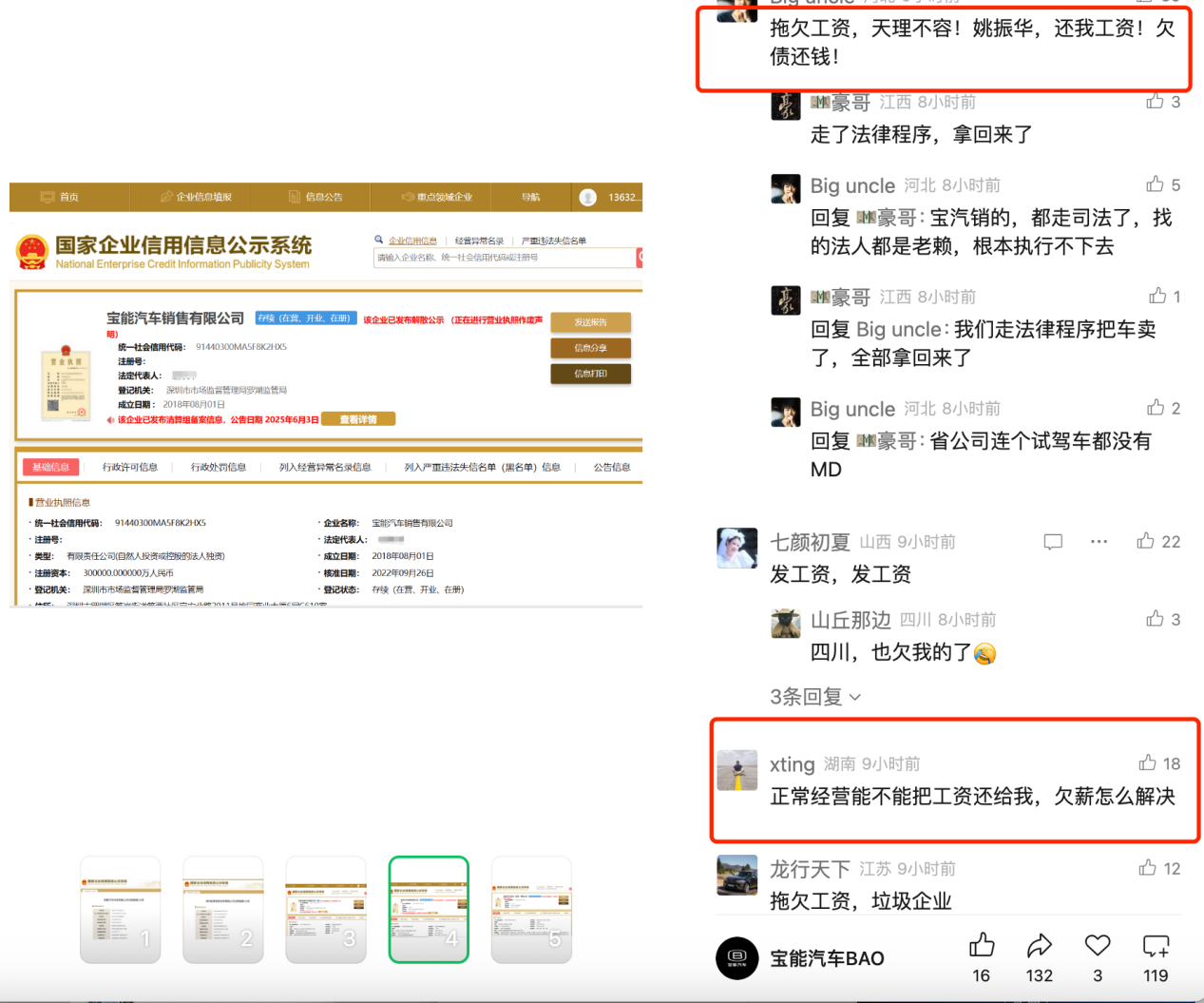The width and height of the screenshot is (1204, 1003).
Task: Select image thumbnail 2
Action: tap(223, 910)
